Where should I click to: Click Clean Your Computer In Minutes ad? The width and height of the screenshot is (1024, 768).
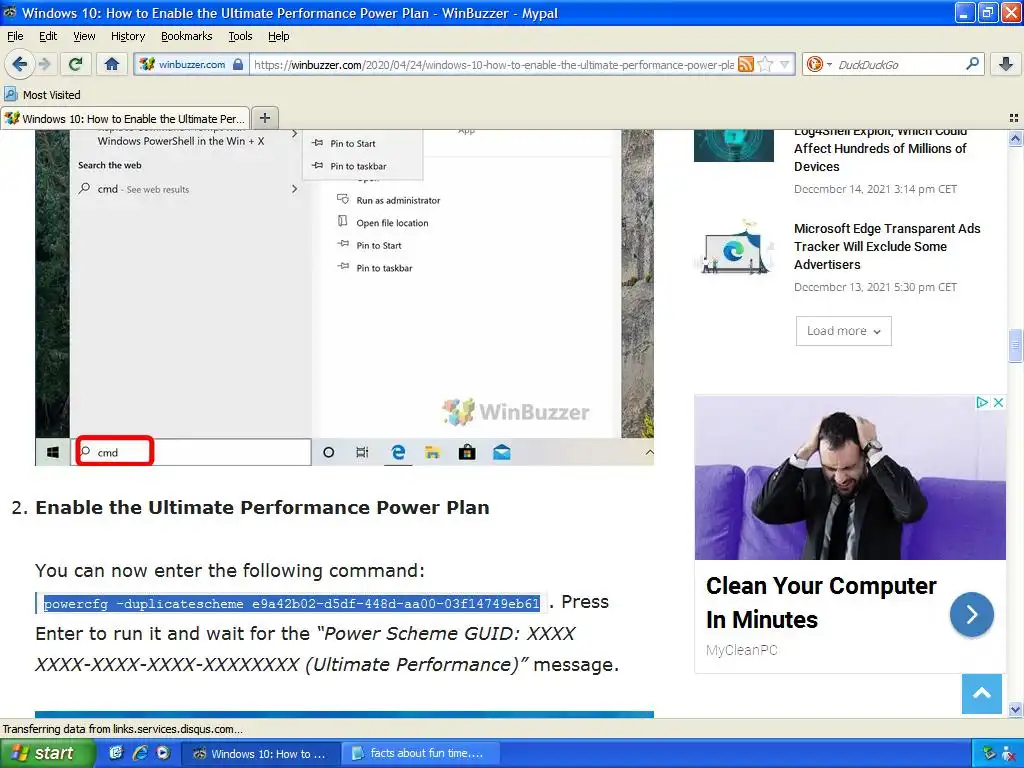[821, 602]
